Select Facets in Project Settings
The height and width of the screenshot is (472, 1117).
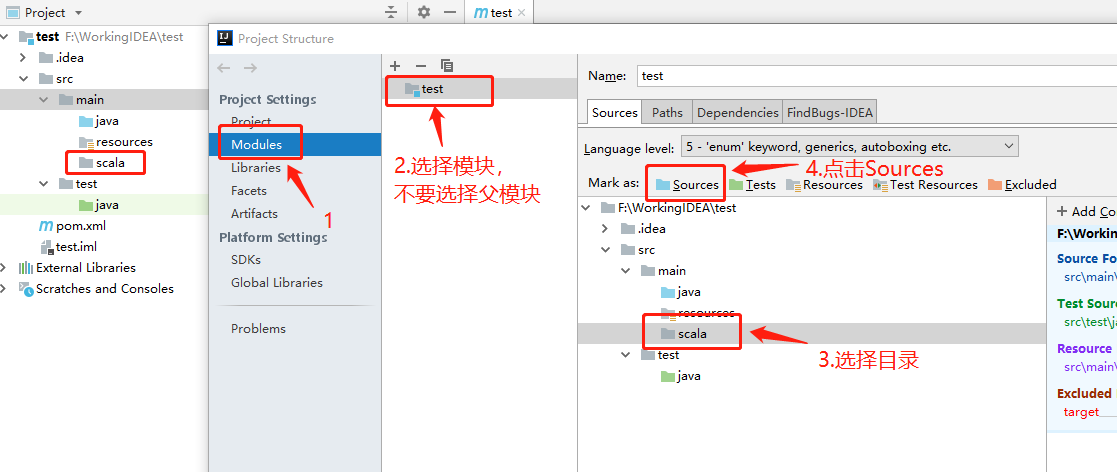pyautogui.click(x=249, y=191)
